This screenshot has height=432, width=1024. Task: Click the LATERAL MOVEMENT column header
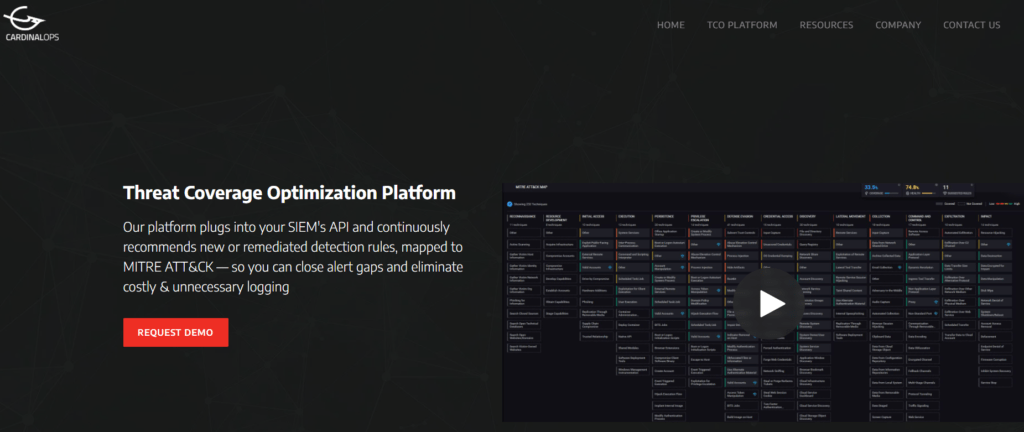(x=850, y=216)
